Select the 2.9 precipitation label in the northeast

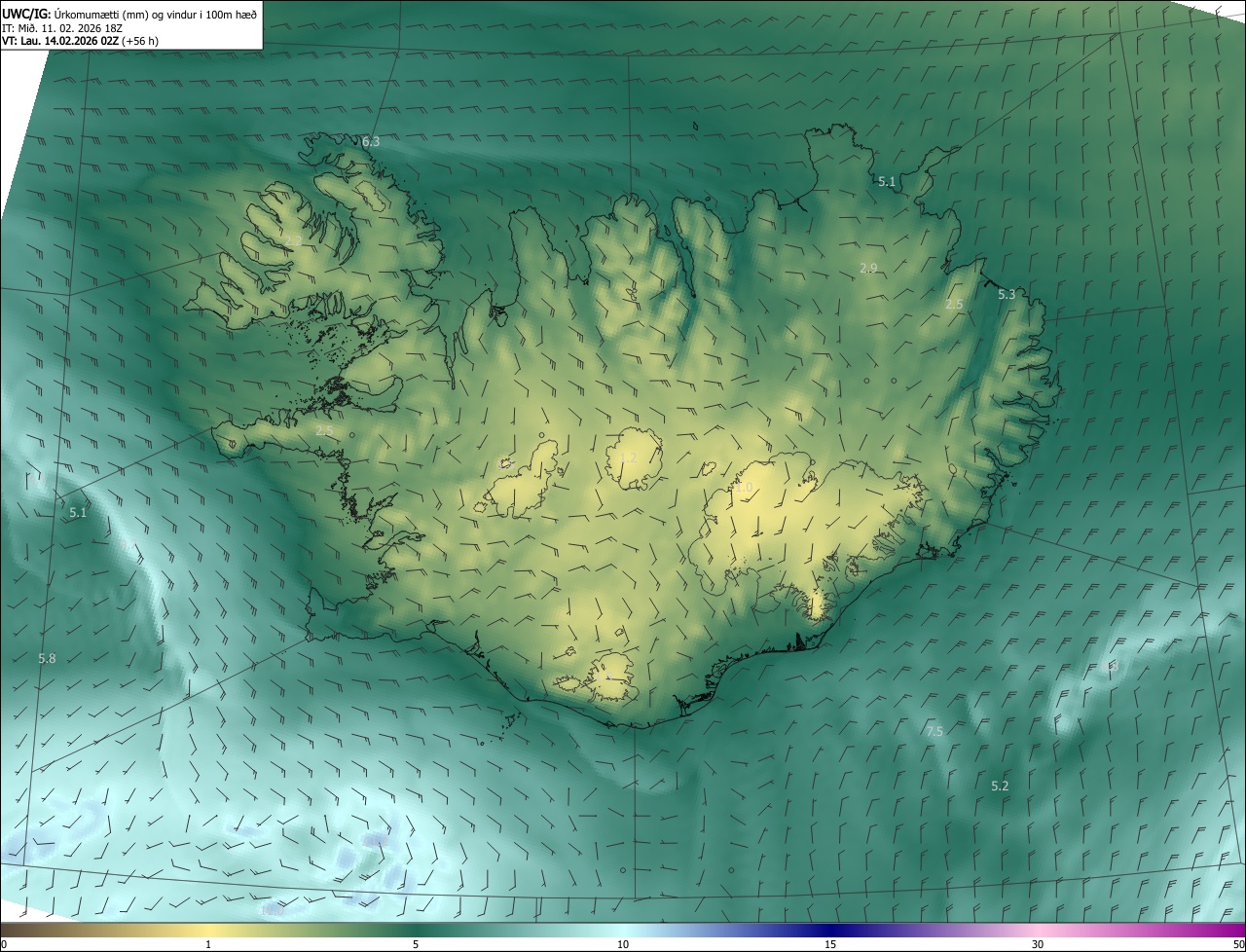click(x=869, y=268)
